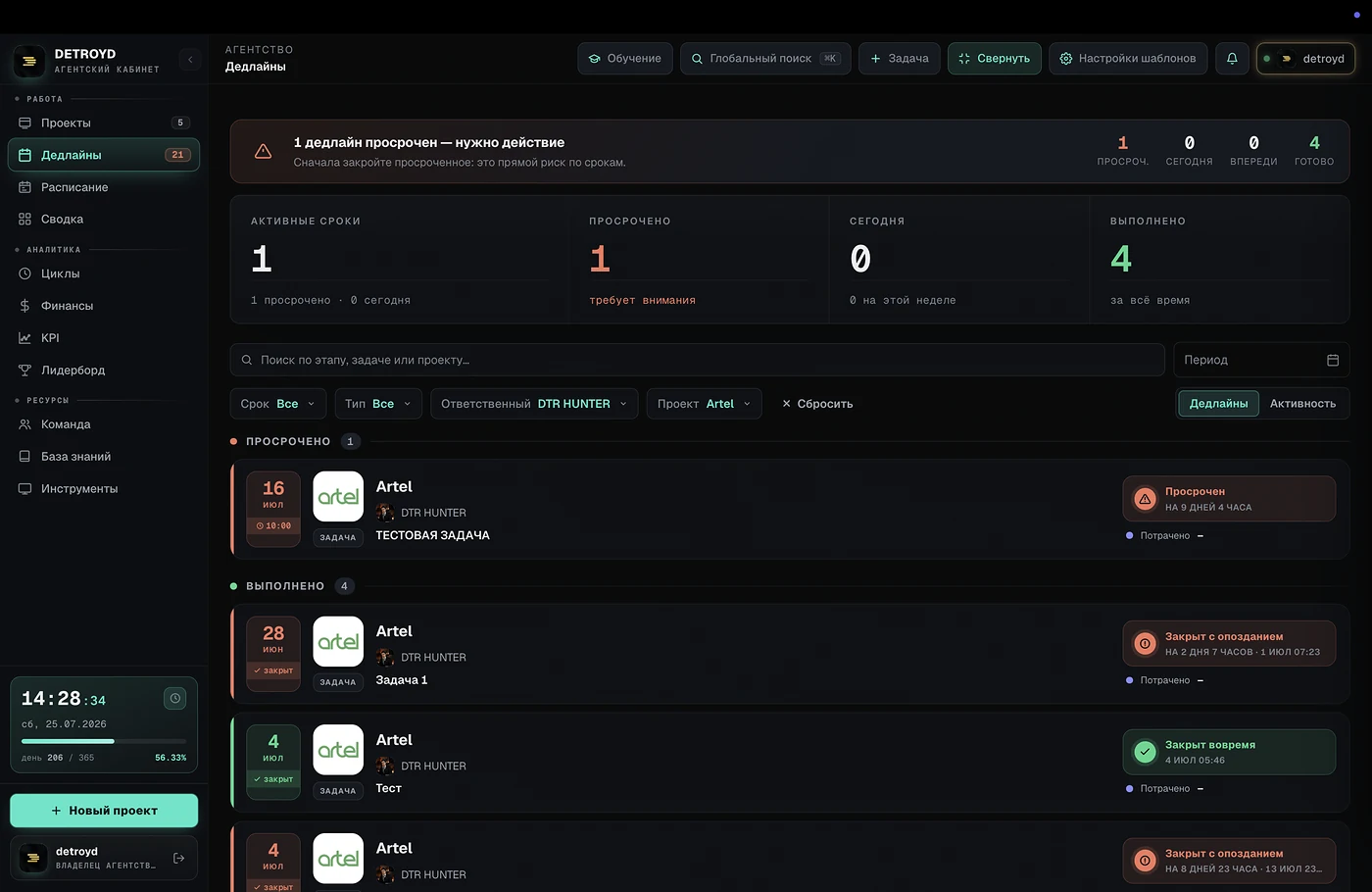
Task: Open Циклы analytics page
Action: pyautogui.click(x=104, y=273)
